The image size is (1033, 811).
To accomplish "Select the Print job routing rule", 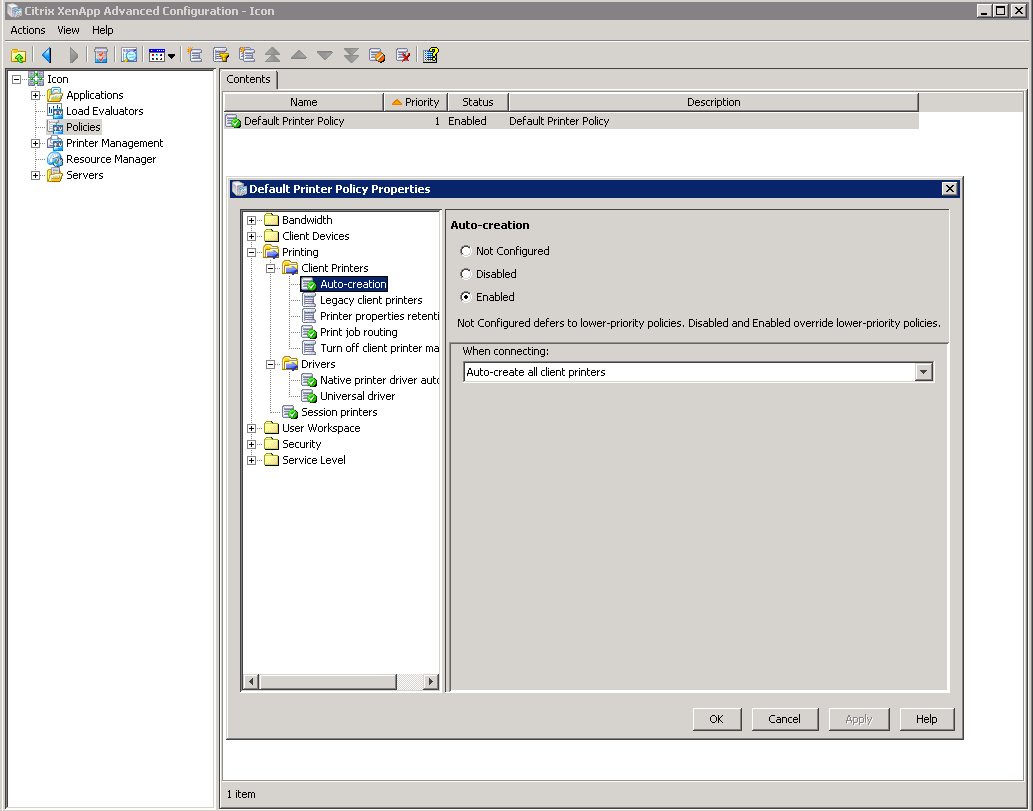I will [x=358, y=332].
